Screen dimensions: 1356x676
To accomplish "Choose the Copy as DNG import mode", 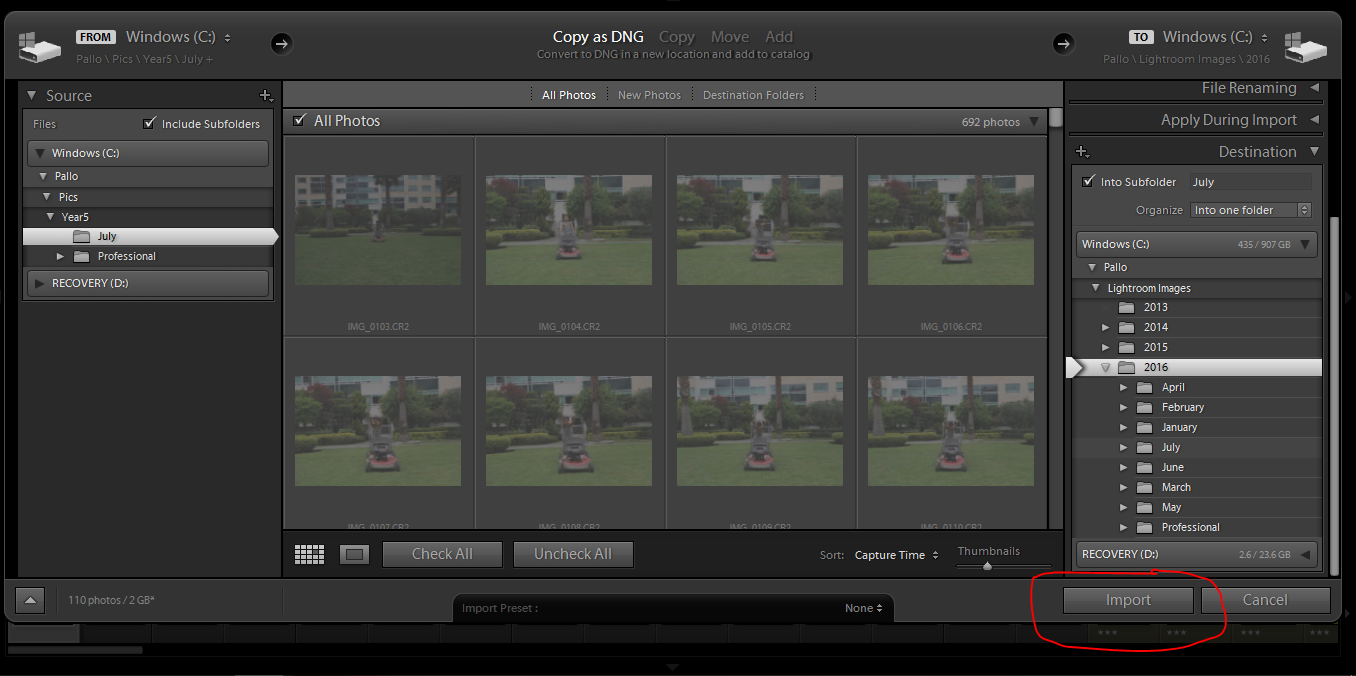I will click(598, 37).
